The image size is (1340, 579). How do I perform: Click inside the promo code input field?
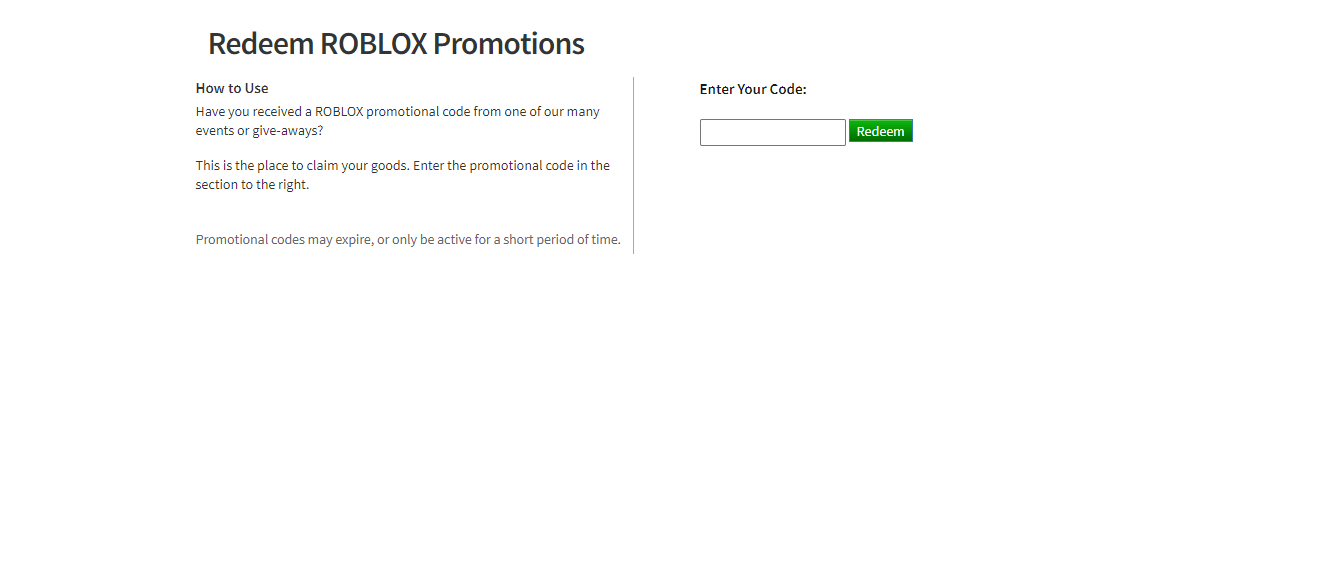[x=772, y=131]
